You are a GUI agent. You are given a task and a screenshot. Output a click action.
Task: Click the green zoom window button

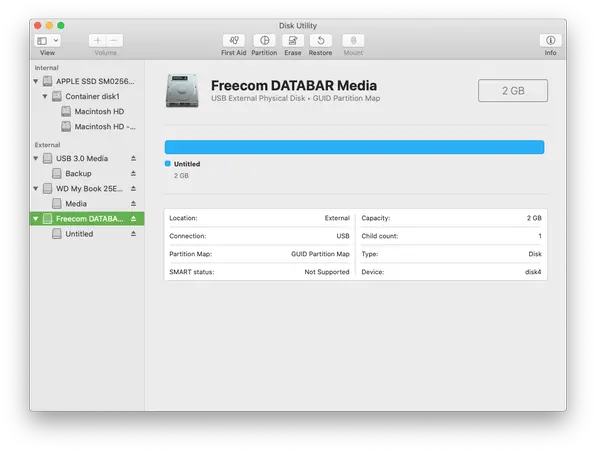(61, 25)
